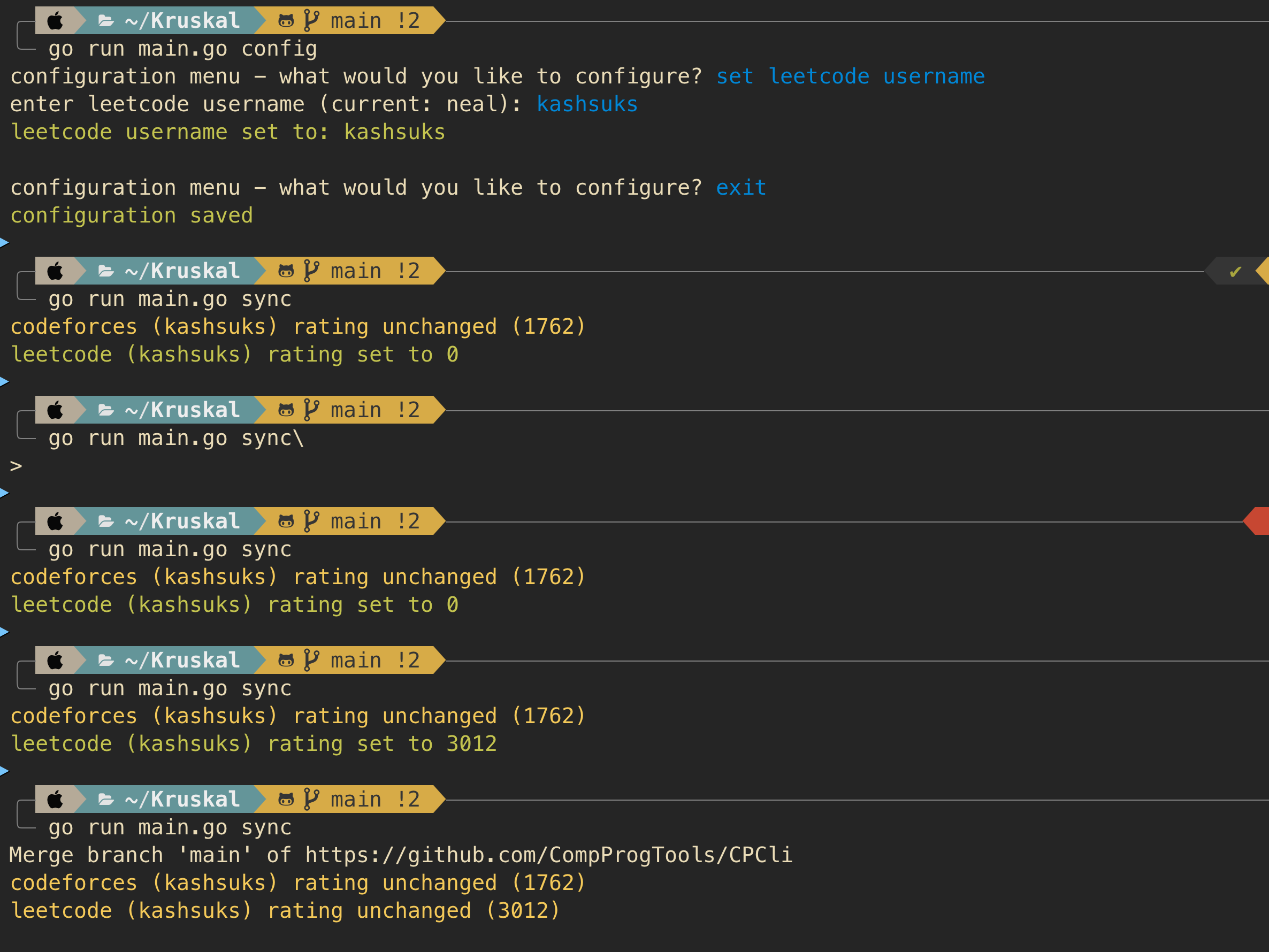Viewport: 1269px width, 952px height.
Task: Click the 'configuration saved' message
Action: pyautogui.click(x=132, y=215)
